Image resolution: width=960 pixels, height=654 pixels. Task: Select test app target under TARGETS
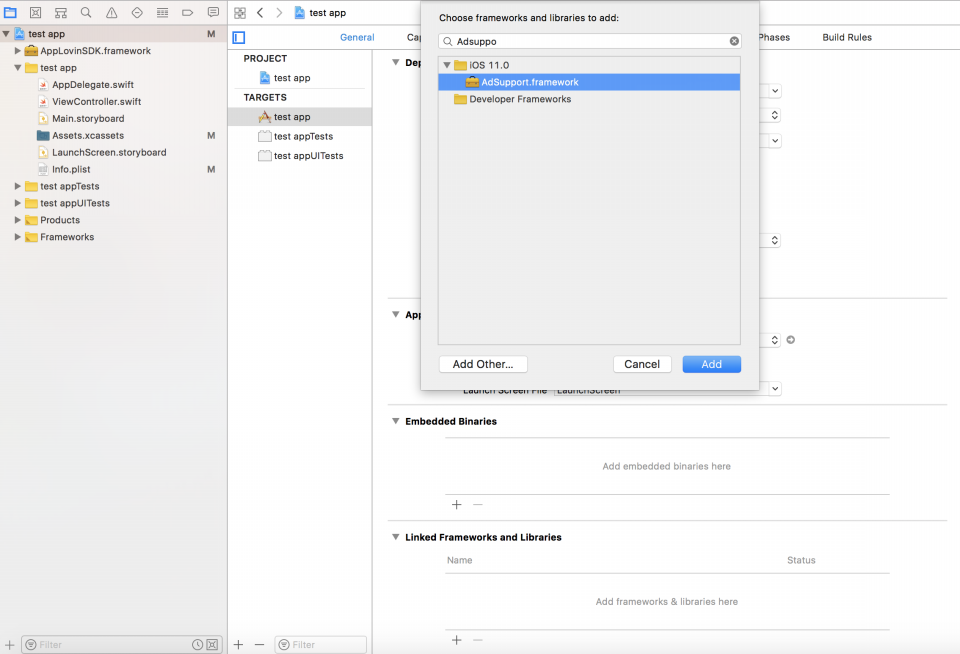coord(299,116)
